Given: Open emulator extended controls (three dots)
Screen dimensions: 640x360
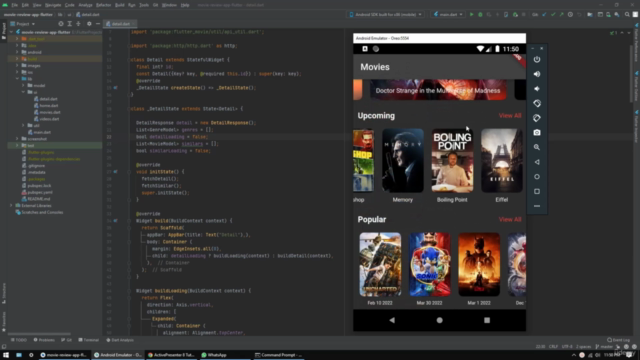Looking at the screenshot, I should 537,206.
